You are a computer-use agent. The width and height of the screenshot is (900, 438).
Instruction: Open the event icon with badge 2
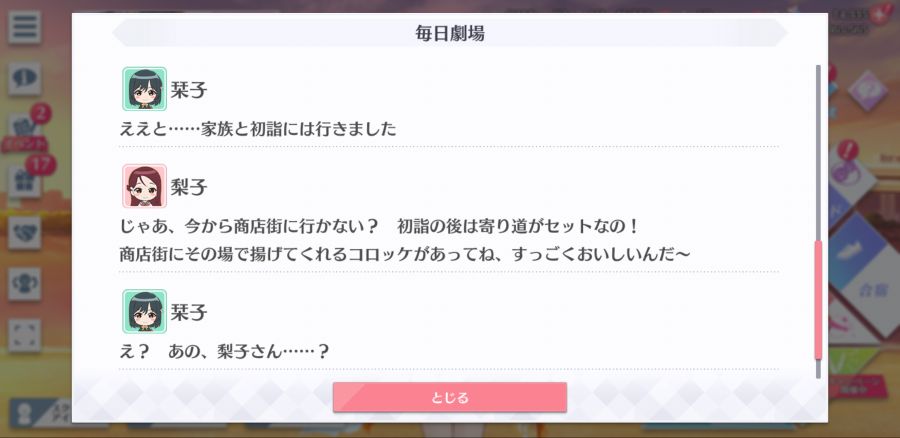[x=25, y=129]
